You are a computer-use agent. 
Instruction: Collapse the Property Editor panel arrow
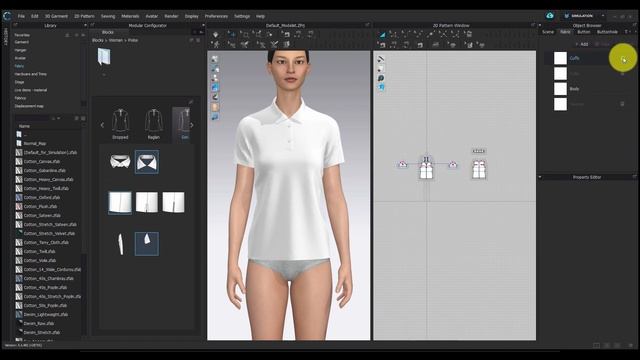click(x=540, y=177)
